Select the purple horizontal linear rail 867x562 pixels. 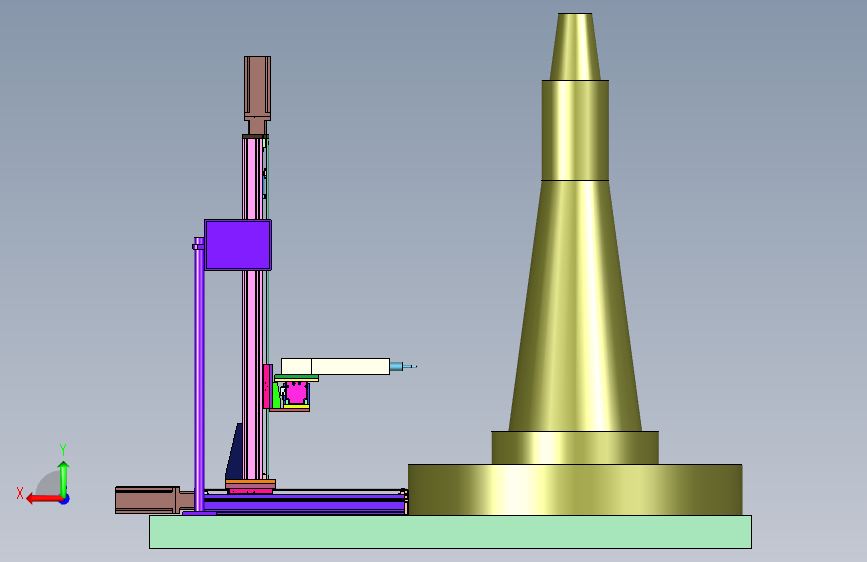pos(304,504)
